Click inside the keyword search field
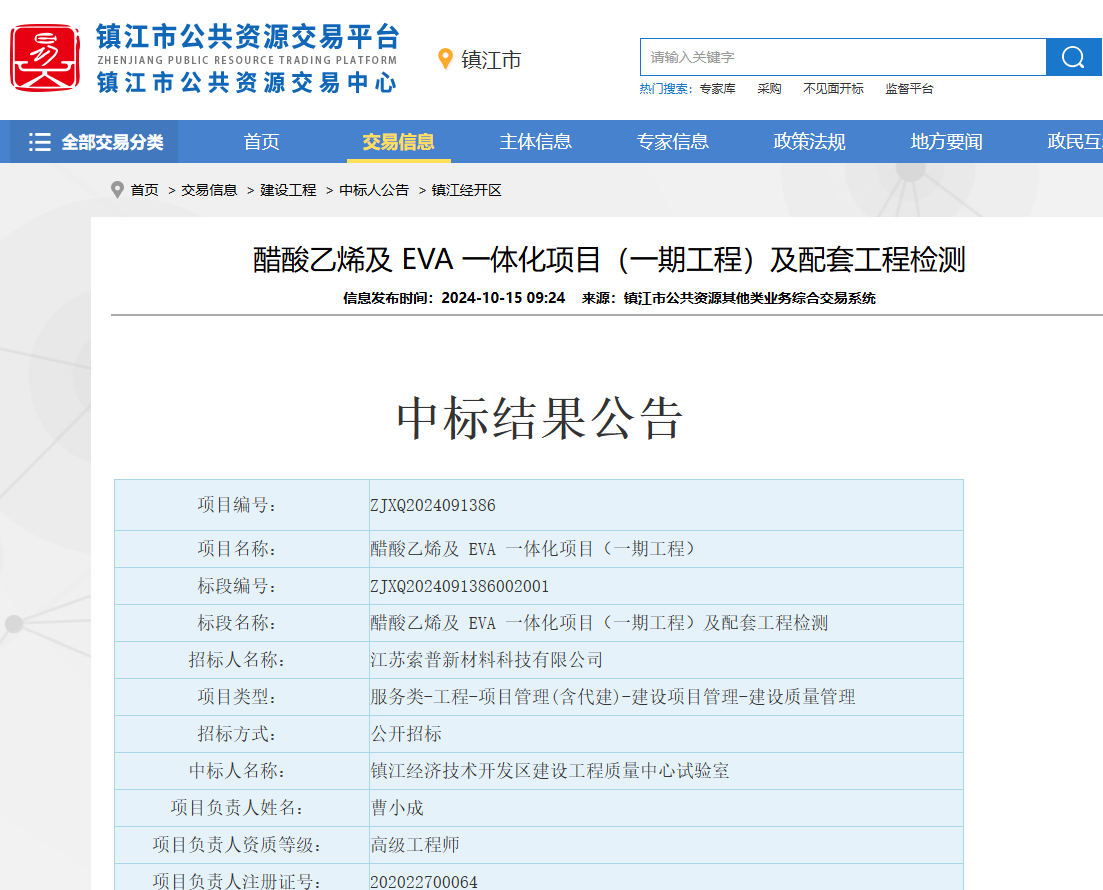Viewport: 1103px width, 890px height. tap(842, 57)
